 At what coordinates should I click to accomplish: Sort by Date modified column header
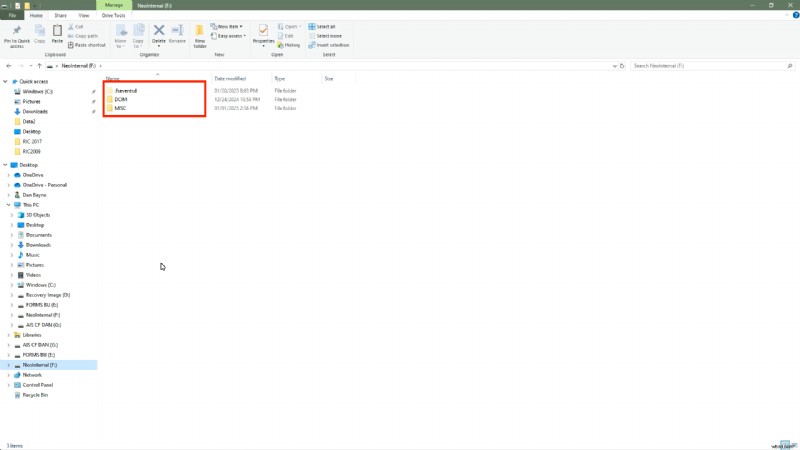tap(230, 78)
